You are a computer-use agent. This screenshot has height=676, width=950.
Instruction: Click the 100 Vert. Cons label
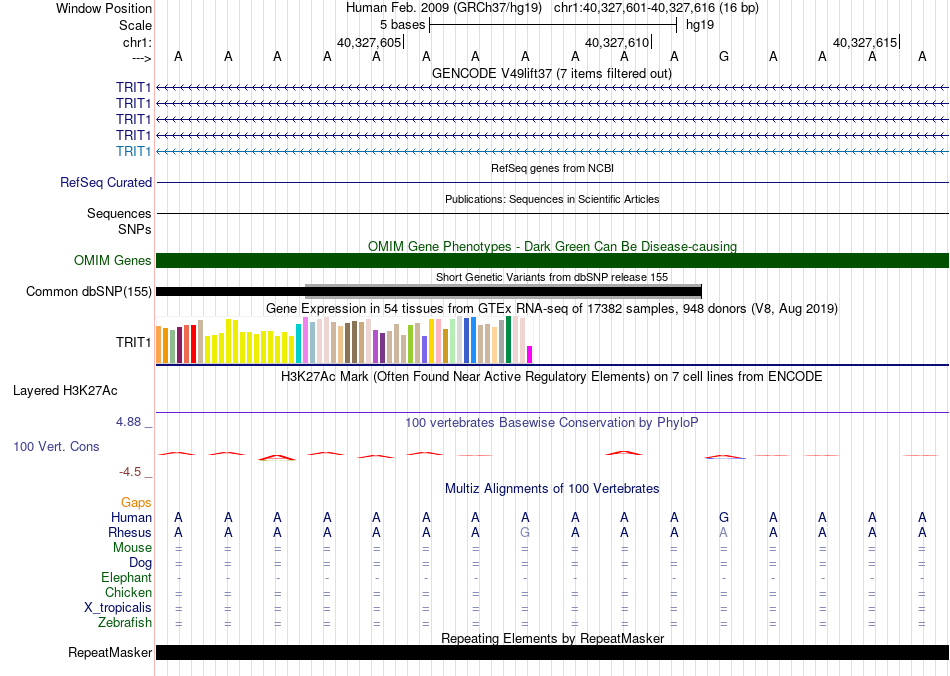coord(56,446)
